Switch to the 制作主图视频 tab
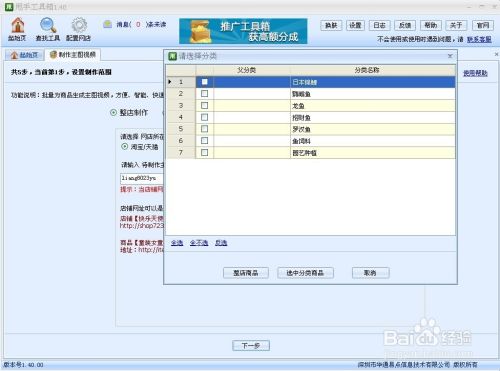 (x=73, y=54)
